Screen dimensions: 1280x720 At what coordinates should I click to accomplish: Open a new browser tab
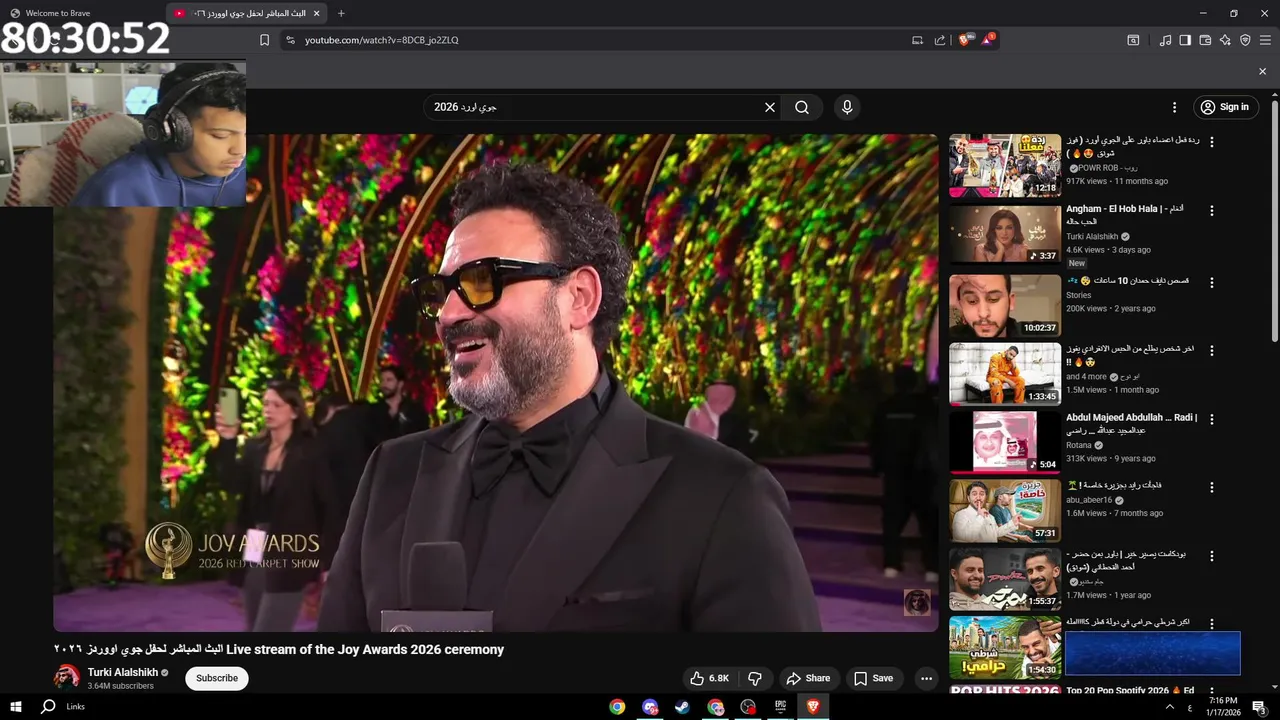tap(341, 13)
